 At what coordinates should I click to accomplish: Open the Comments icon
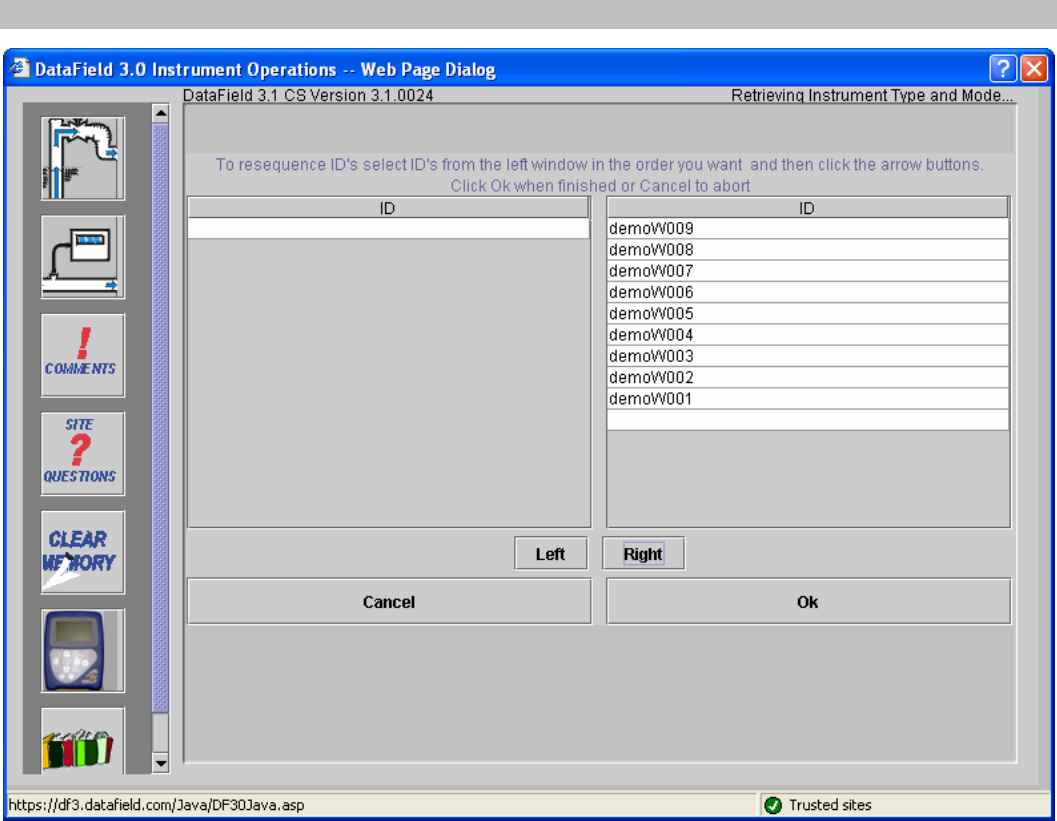coord(83,355)
